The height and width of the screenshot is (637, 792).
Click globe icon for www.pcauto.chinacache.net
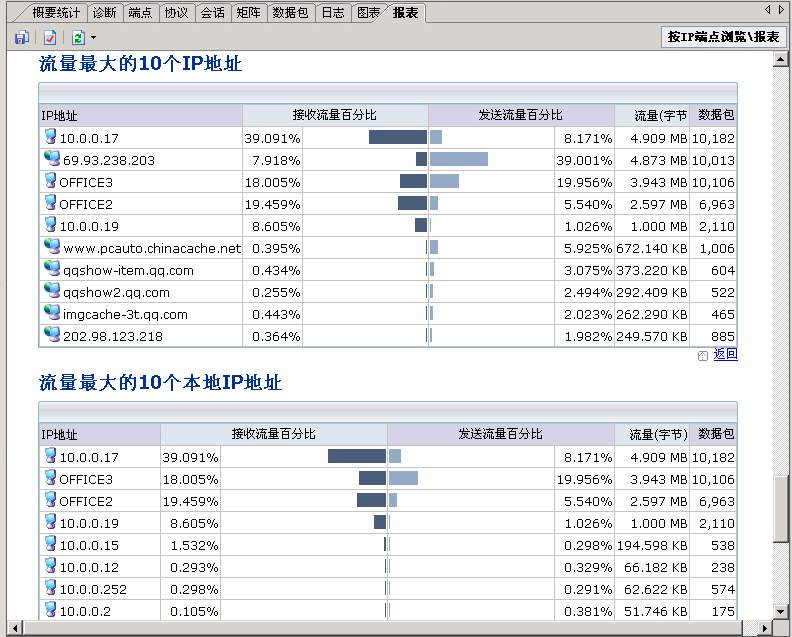coord(52,246)
